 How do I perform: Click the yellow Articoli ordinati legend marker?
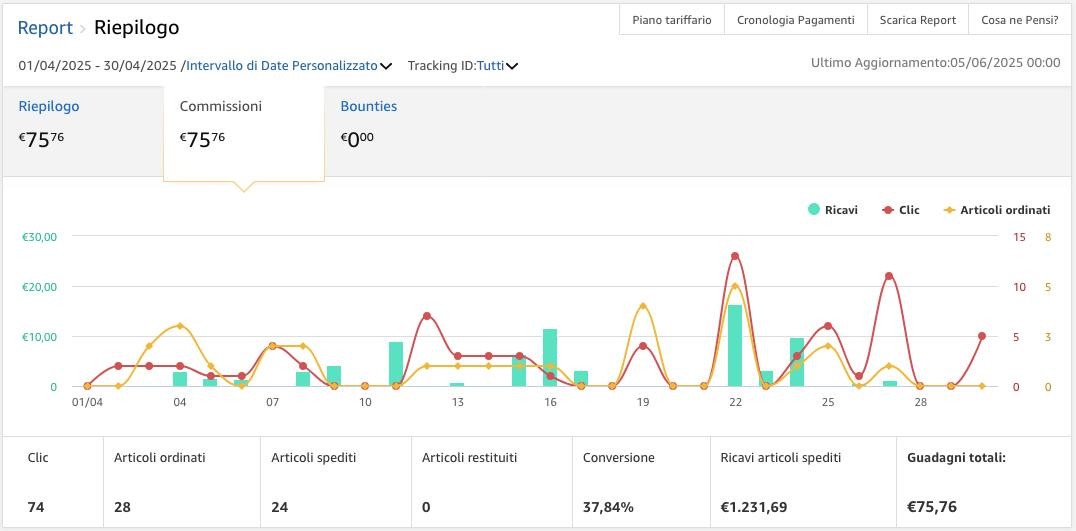click(x=950, y=210)
